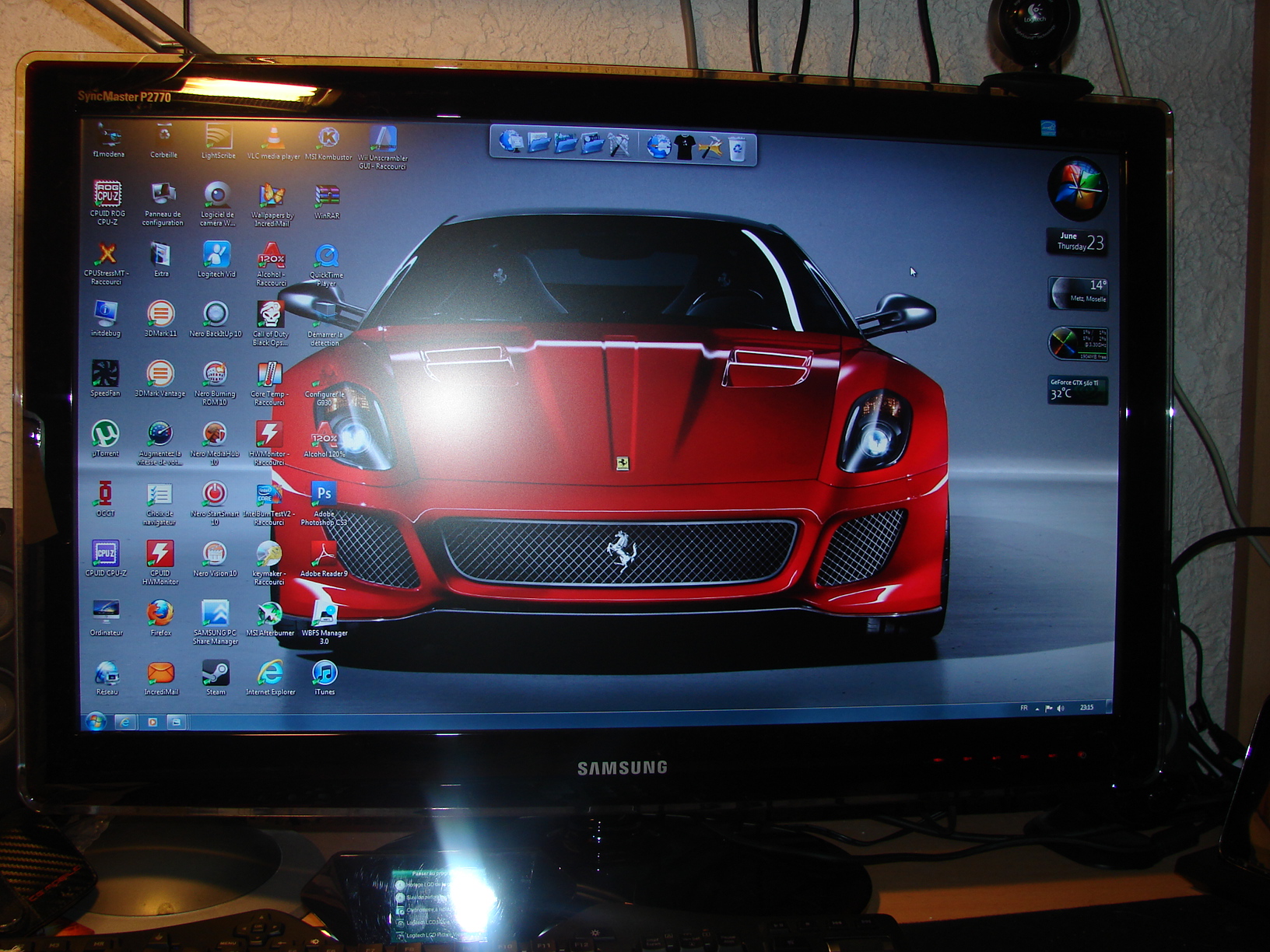Open the Windows Start menu orb

(96, 723)
